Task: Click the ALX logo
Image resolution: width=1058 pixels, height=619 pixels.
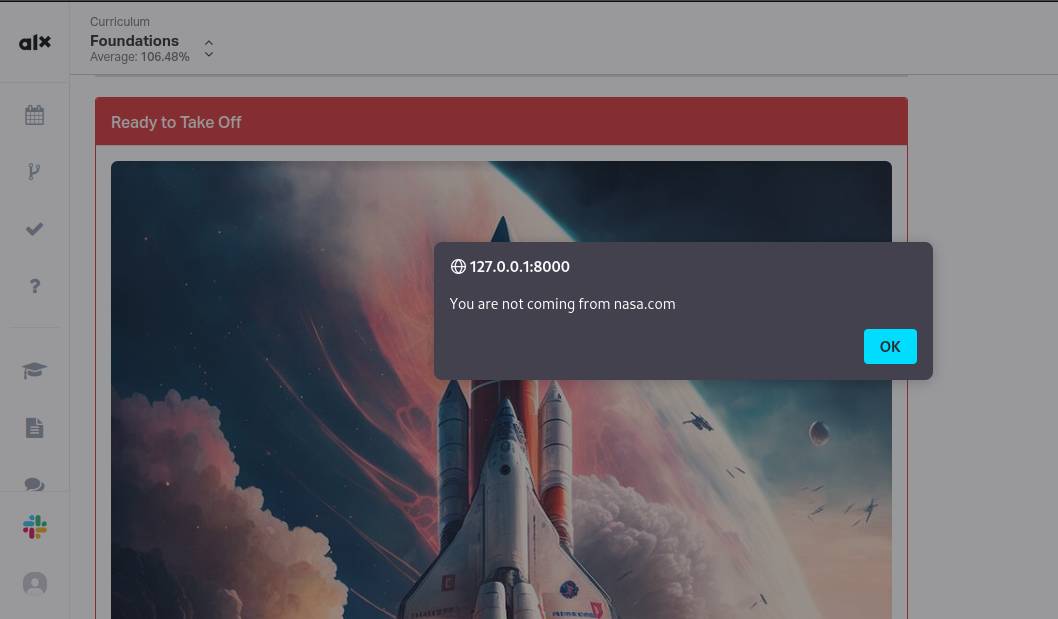Action: point(34,43)
